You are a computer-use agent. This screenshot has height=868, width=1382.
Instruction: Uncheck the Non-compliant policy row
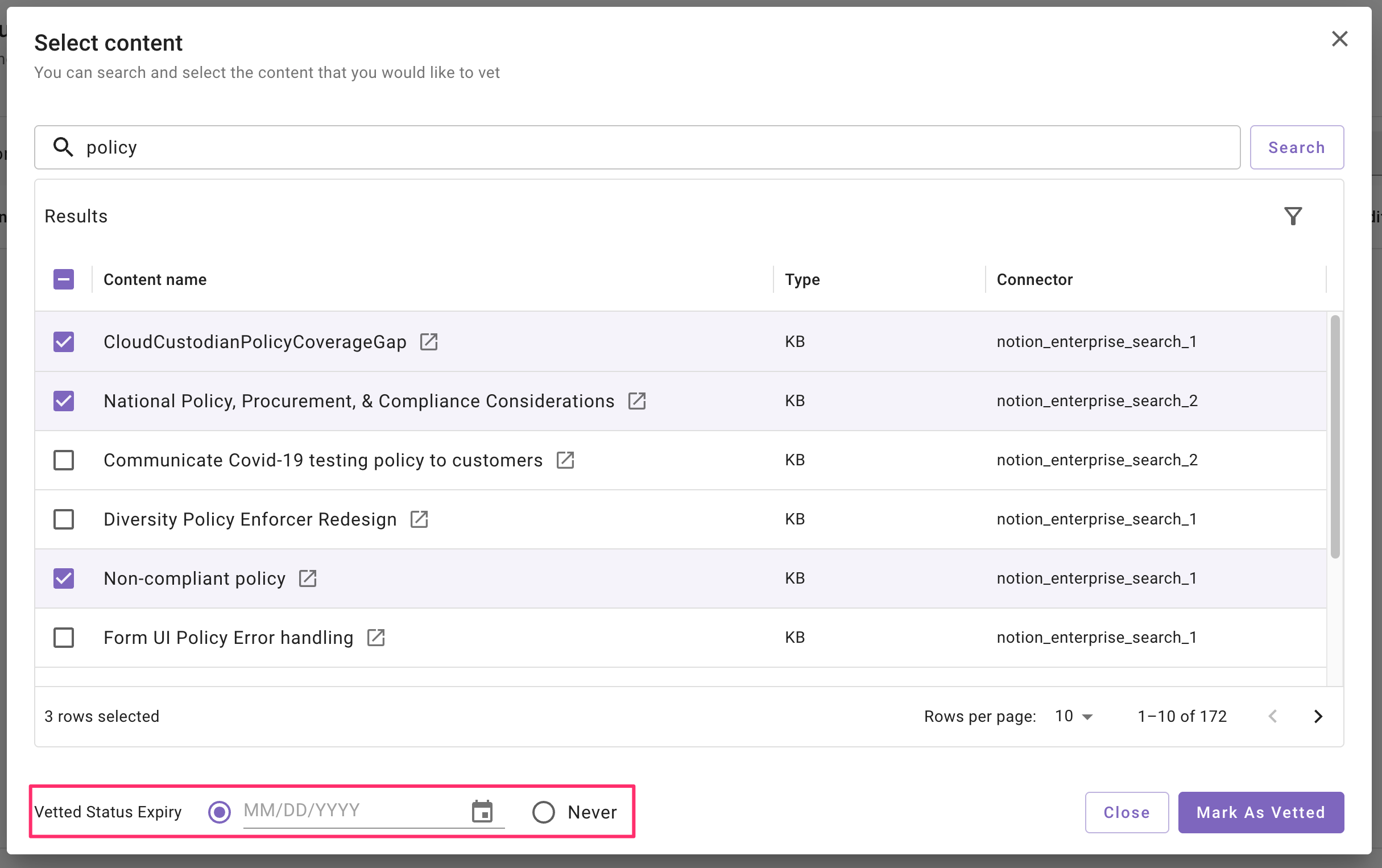[64, 578]
